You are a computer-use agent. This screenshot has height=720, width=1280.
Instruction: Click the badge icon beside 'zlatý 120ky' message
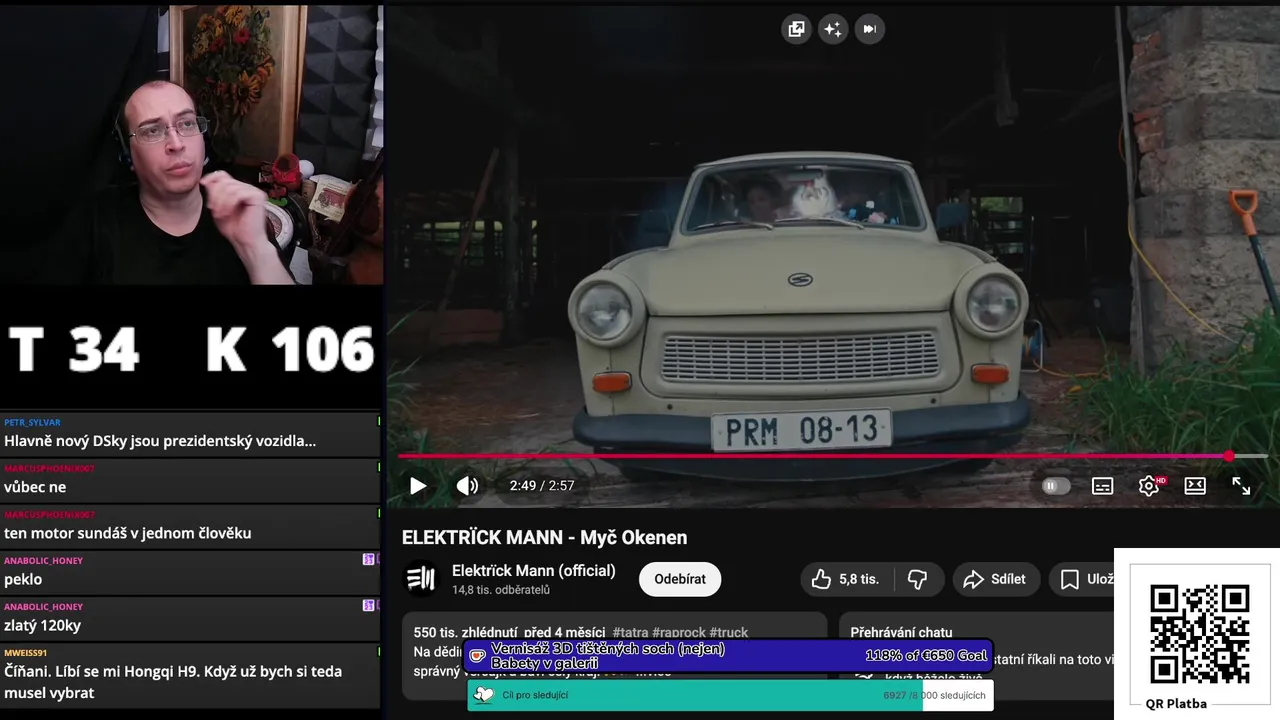click(x=368, y=605)
